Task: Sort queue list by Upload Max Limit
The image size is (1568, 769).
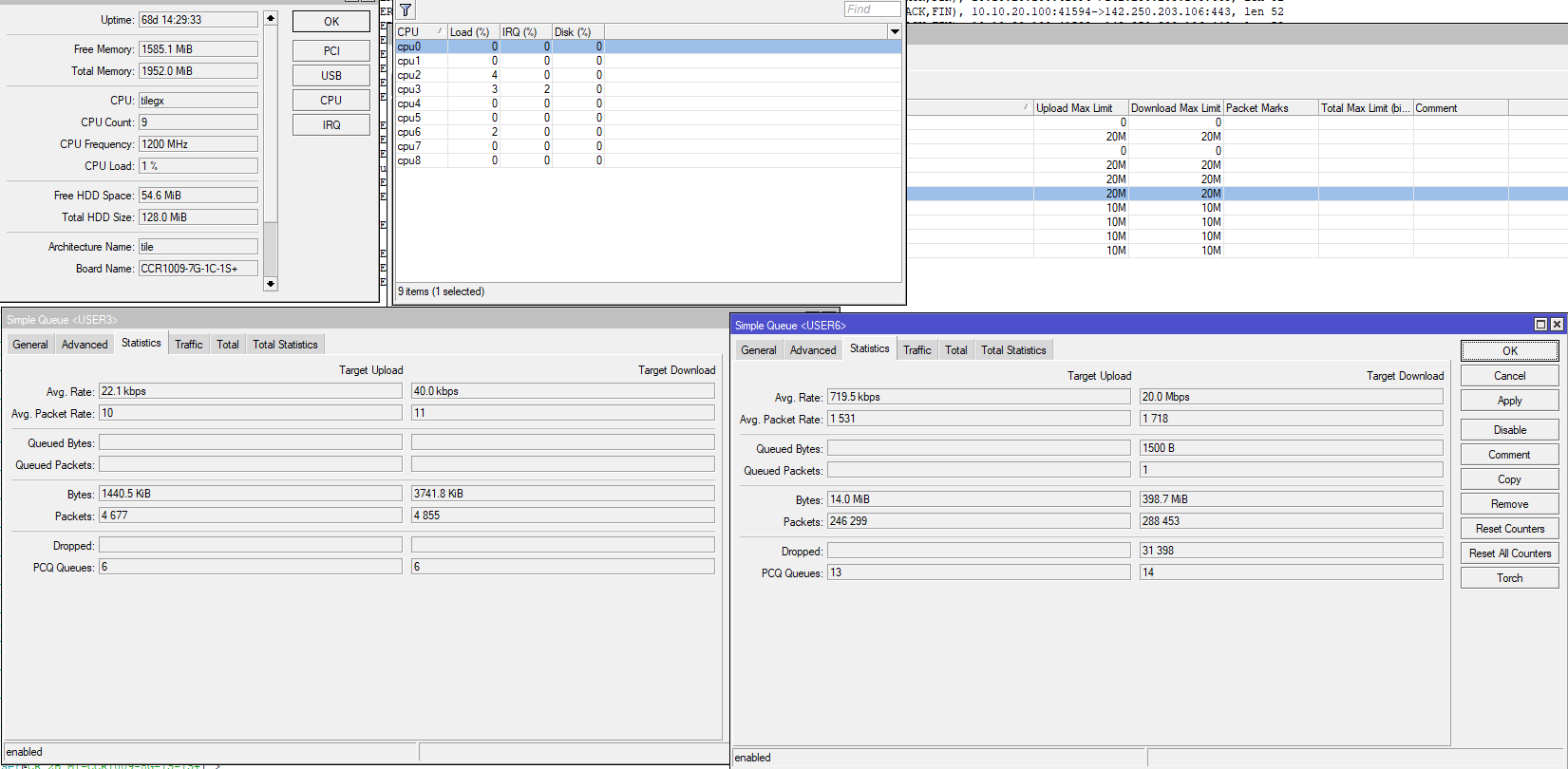Action: click(1080, 108)
